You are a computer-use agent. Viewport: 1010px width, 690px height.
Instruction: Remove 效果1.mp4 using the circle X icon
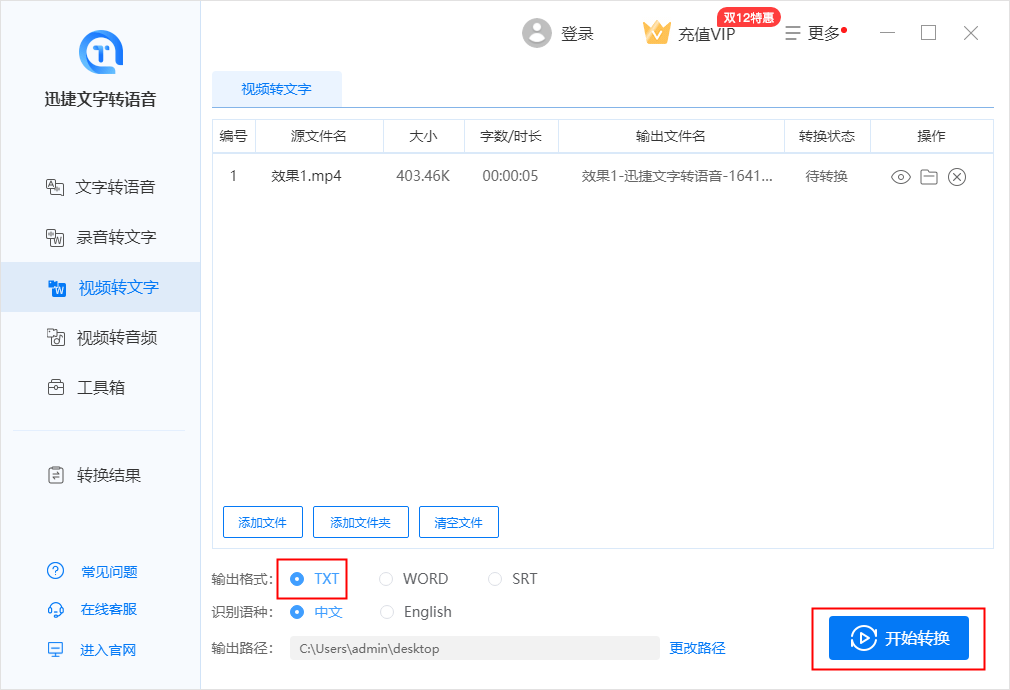(957, 177)
